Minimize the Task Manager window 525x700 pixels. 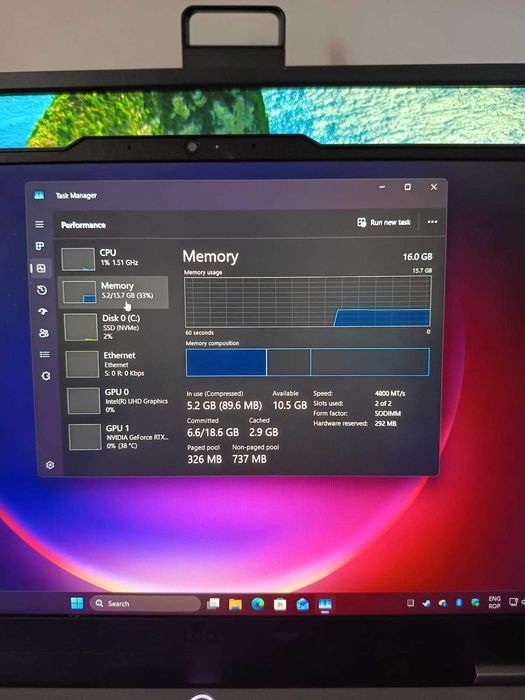point(382,187)
